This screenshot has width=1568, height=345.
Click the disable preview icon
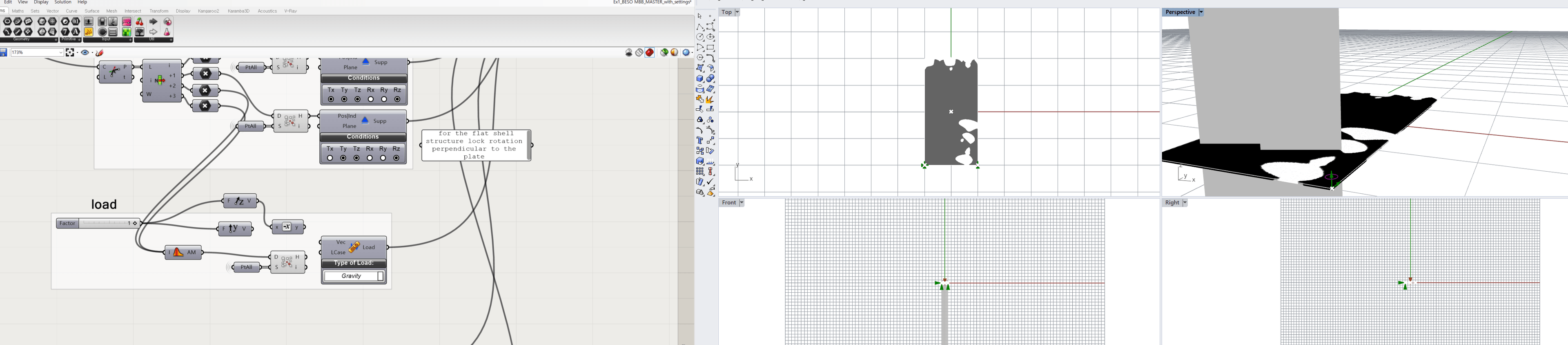point(629,52)
